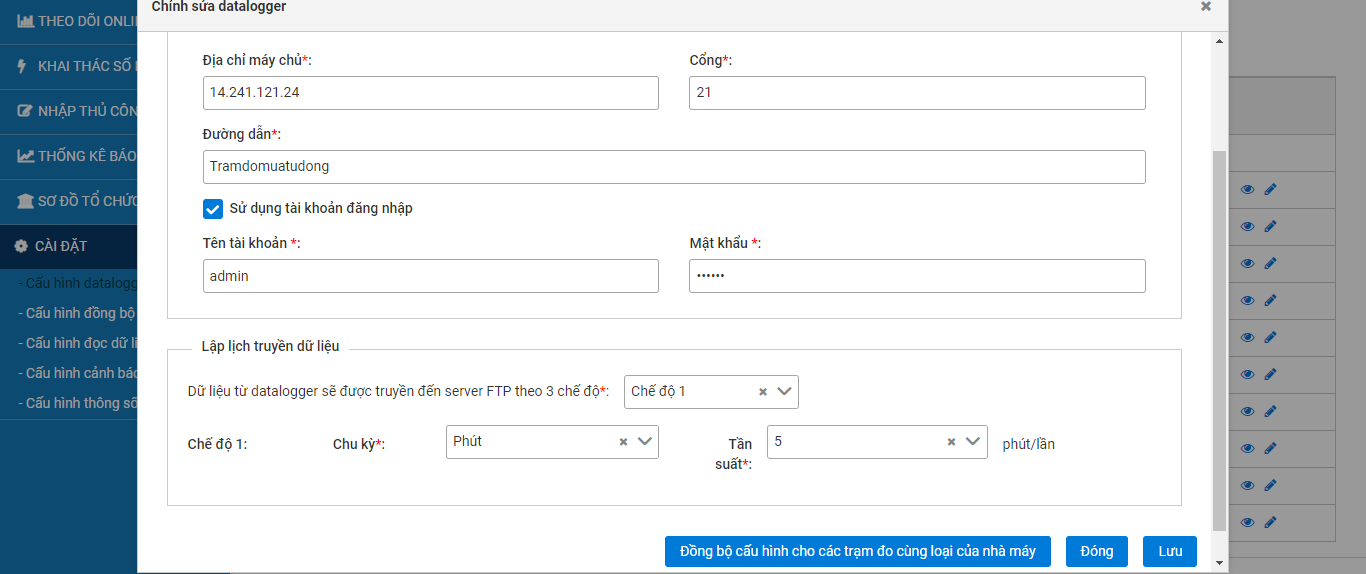Viewport: 1366px width, 574px height.
Task: Click the dialog's vertical scrollbar thumb
Action: coord(1218,340)
